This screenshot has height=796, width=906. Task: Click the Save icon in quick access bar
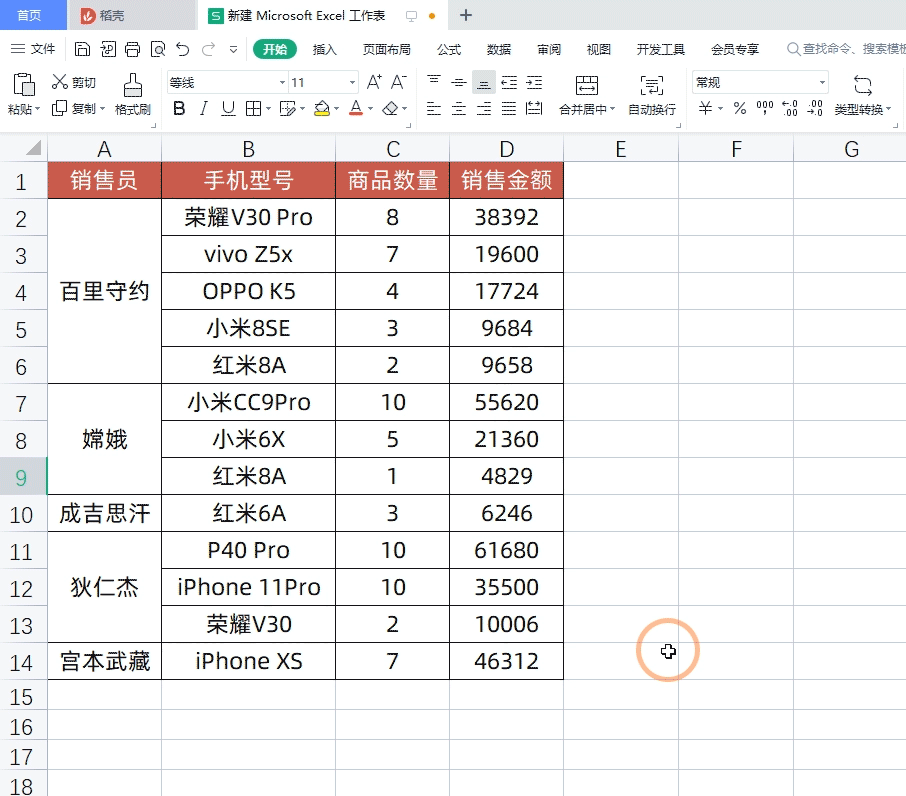[x=82, y=48]
